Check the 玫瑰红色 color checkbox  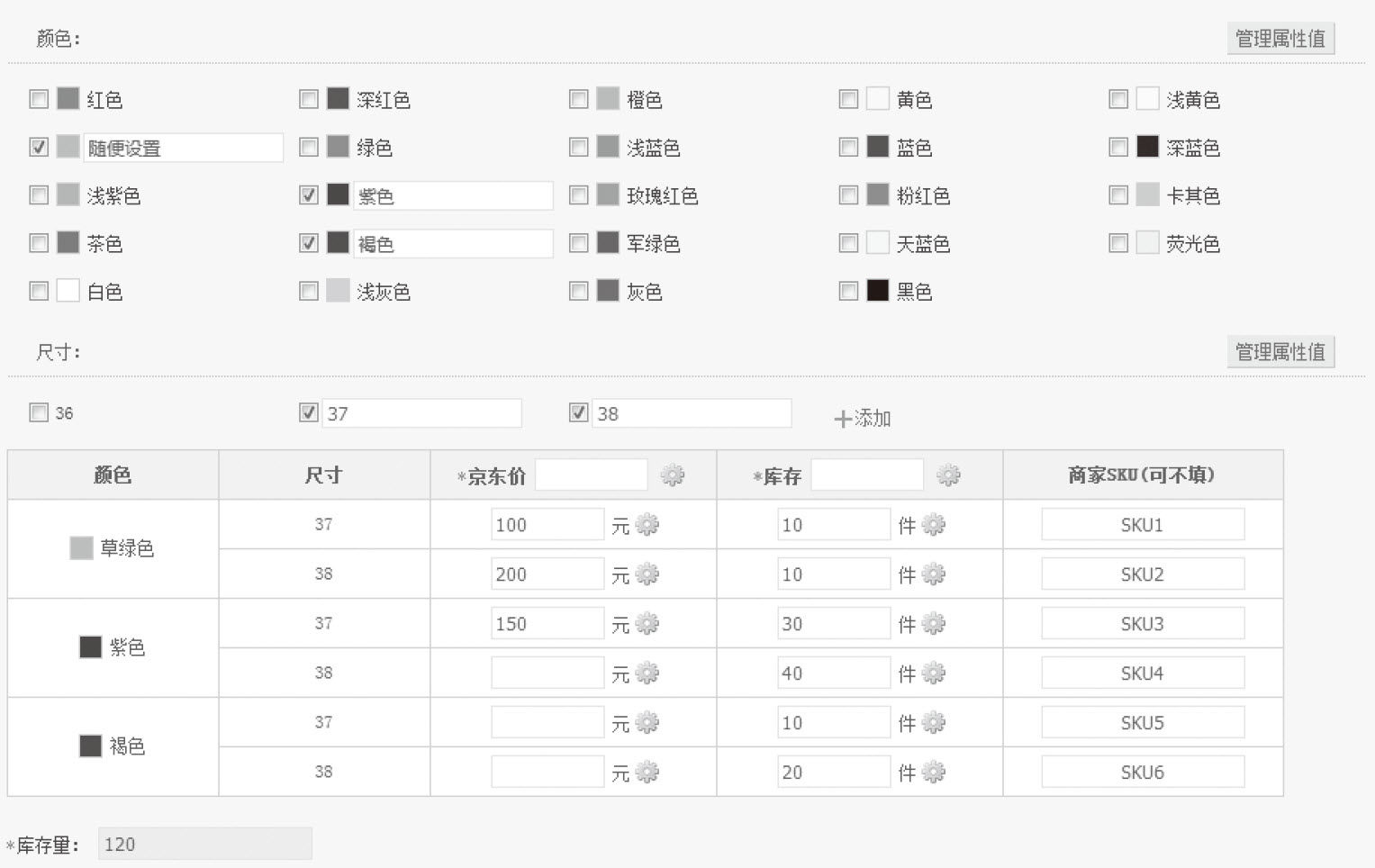579,194
